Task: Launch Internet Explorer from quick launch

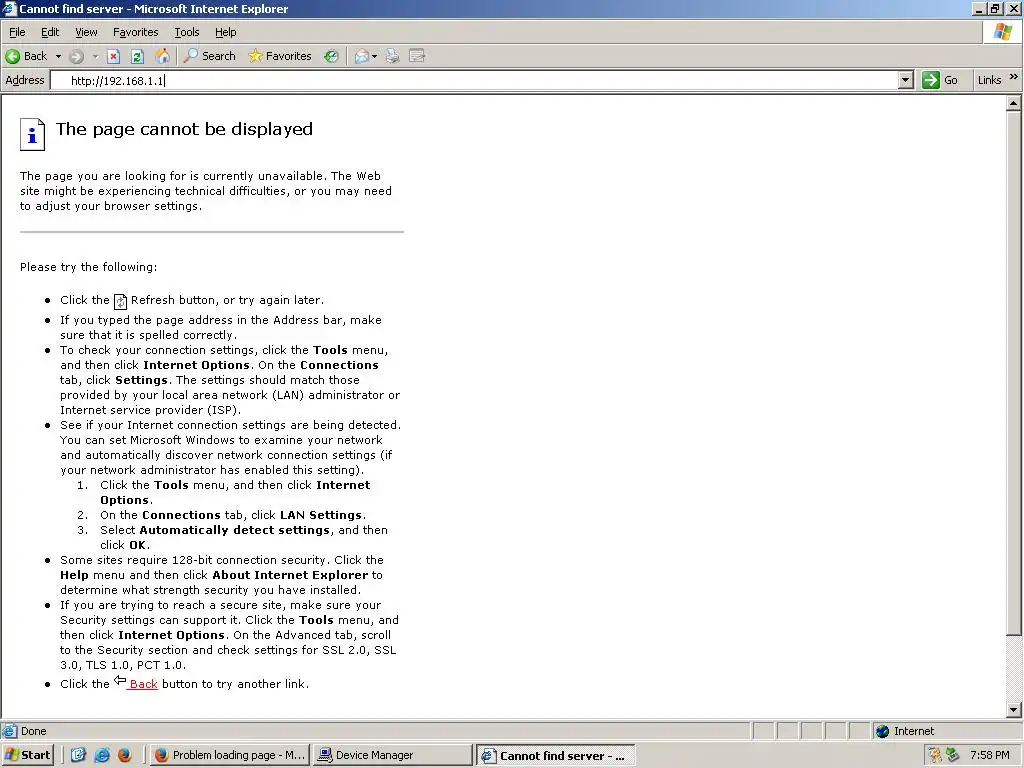Action: (x=102, y=755)
